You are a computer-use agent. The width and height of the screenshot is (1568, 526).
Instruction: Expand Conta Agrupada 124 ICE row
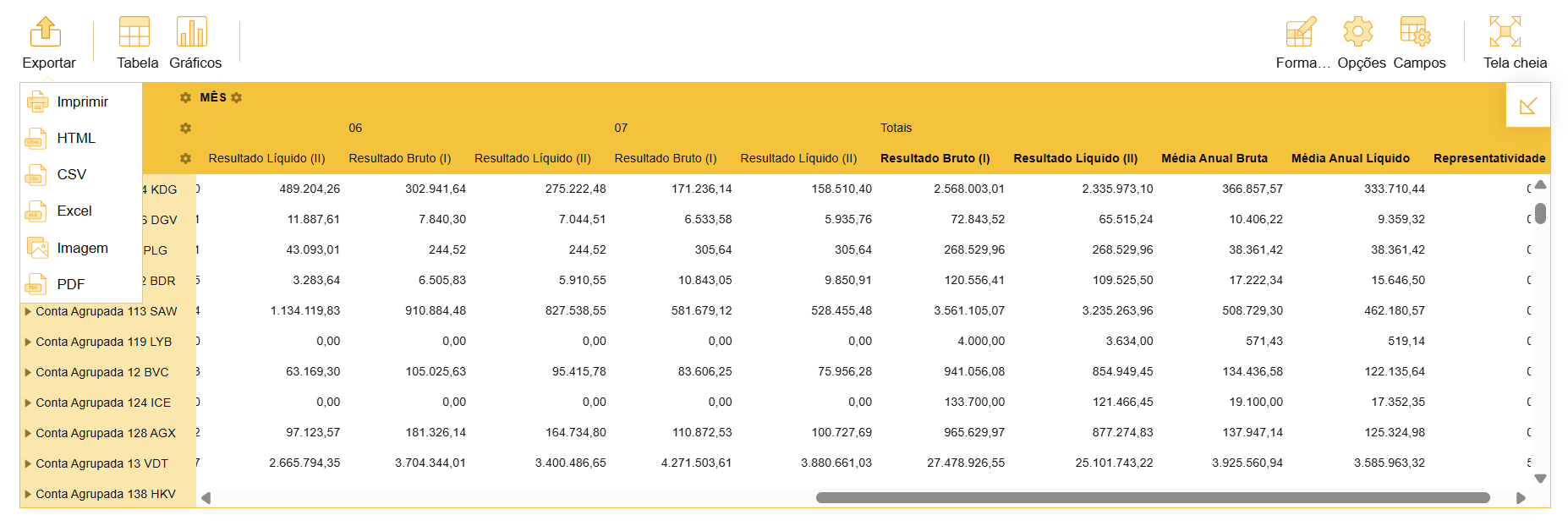(29, 403)
